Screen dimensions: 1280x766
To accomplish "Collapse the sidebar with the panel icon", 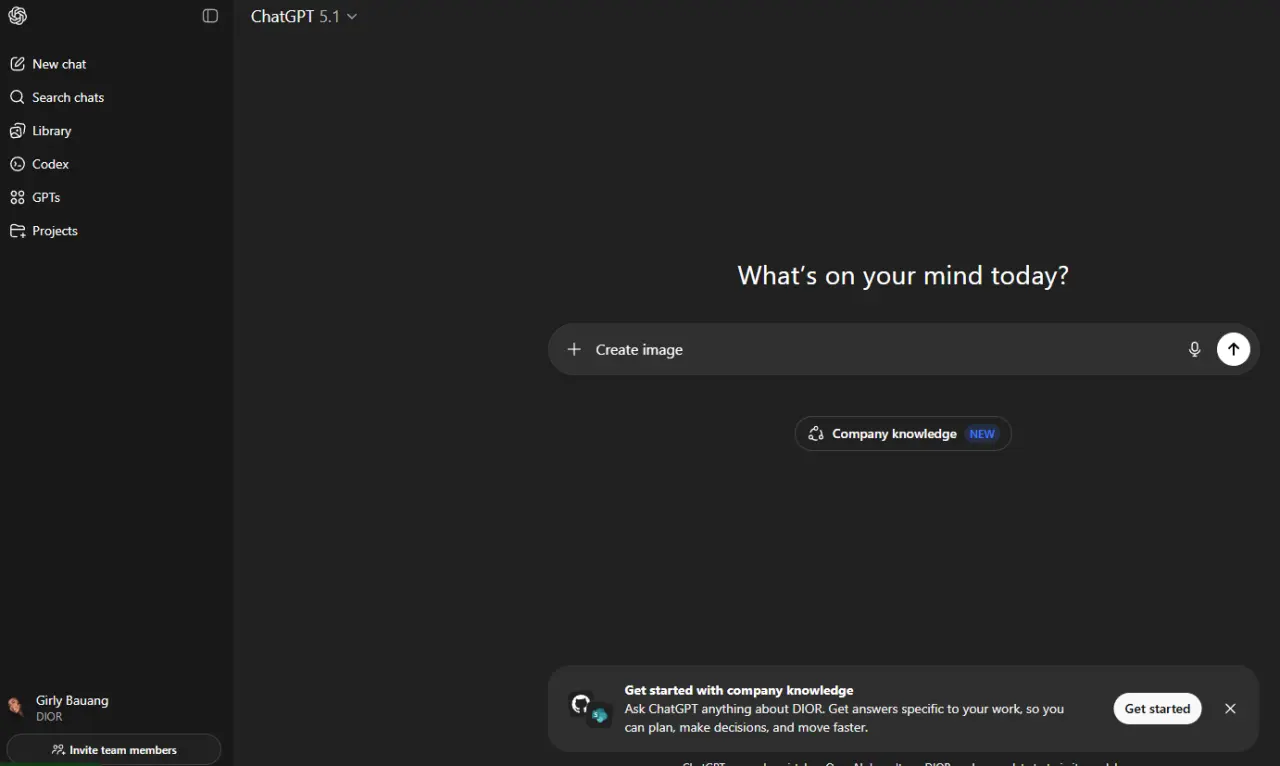I will (210, 16).
